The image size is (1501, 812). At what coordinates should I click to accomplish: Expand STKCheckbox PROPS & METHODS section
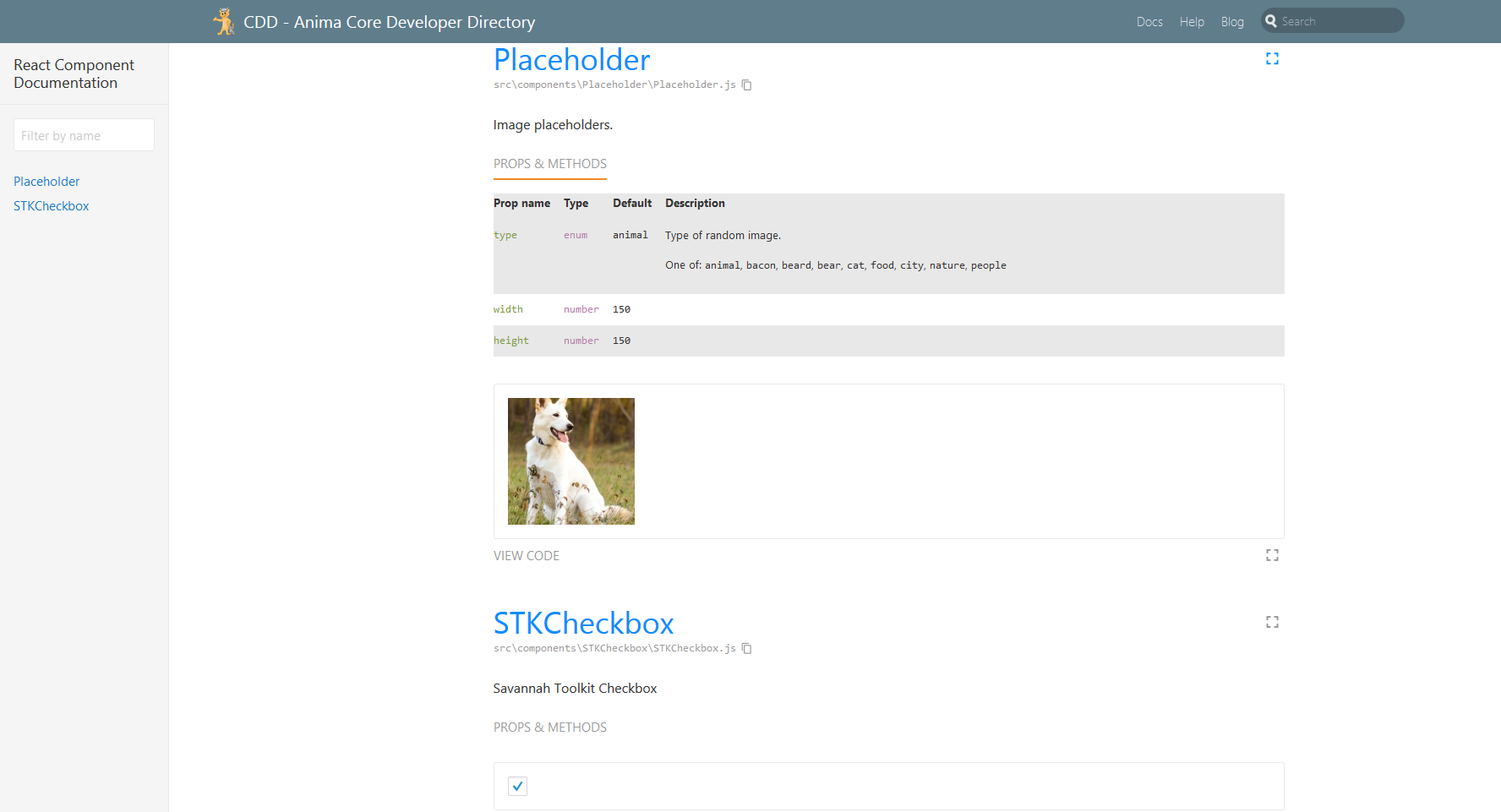[x=550, y=728]
